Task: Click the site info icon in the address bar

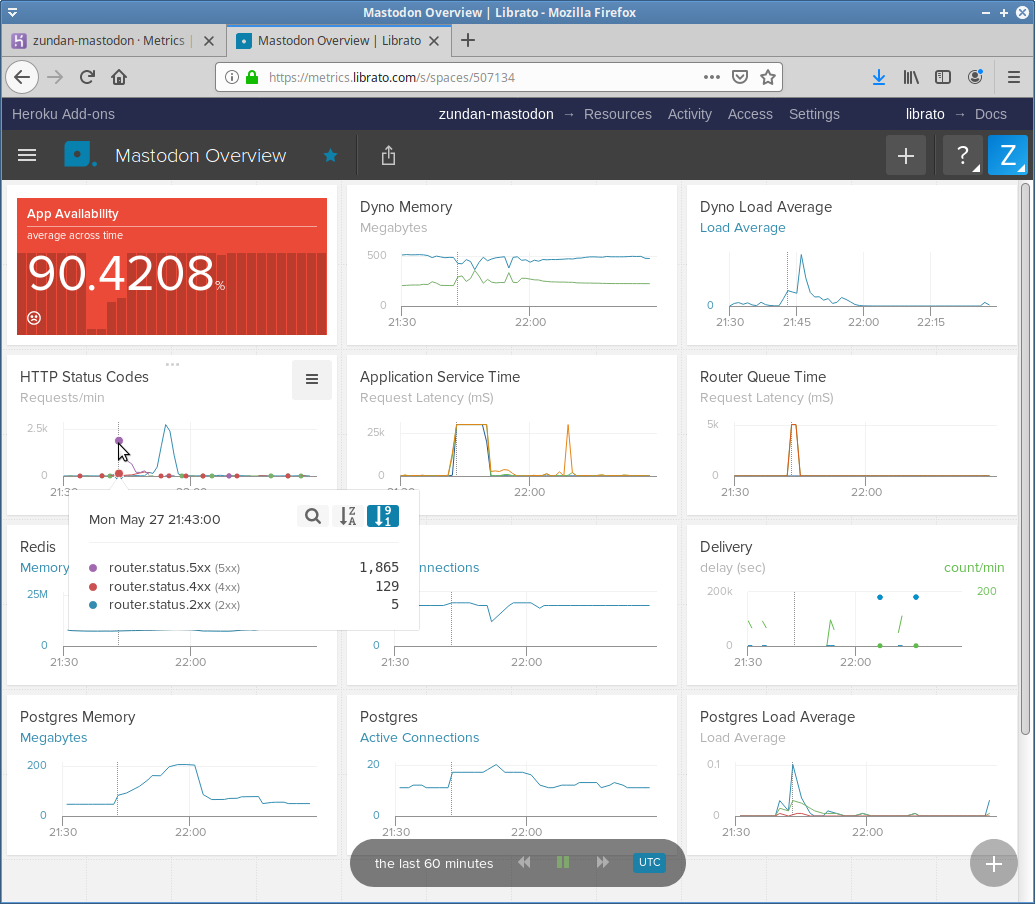Action: coord(232,77)
